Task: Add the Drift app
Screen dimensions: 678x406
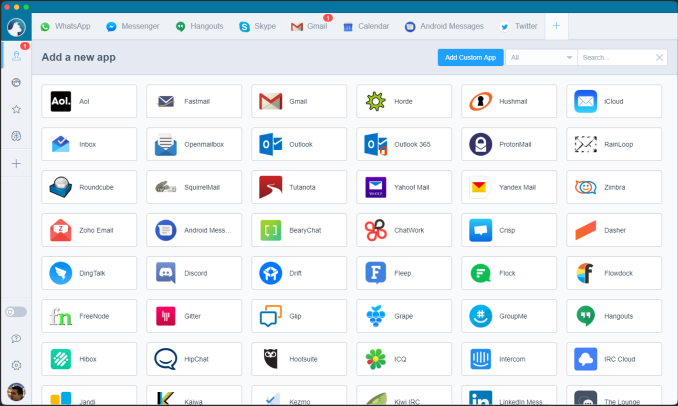Action: click(299, 273)
